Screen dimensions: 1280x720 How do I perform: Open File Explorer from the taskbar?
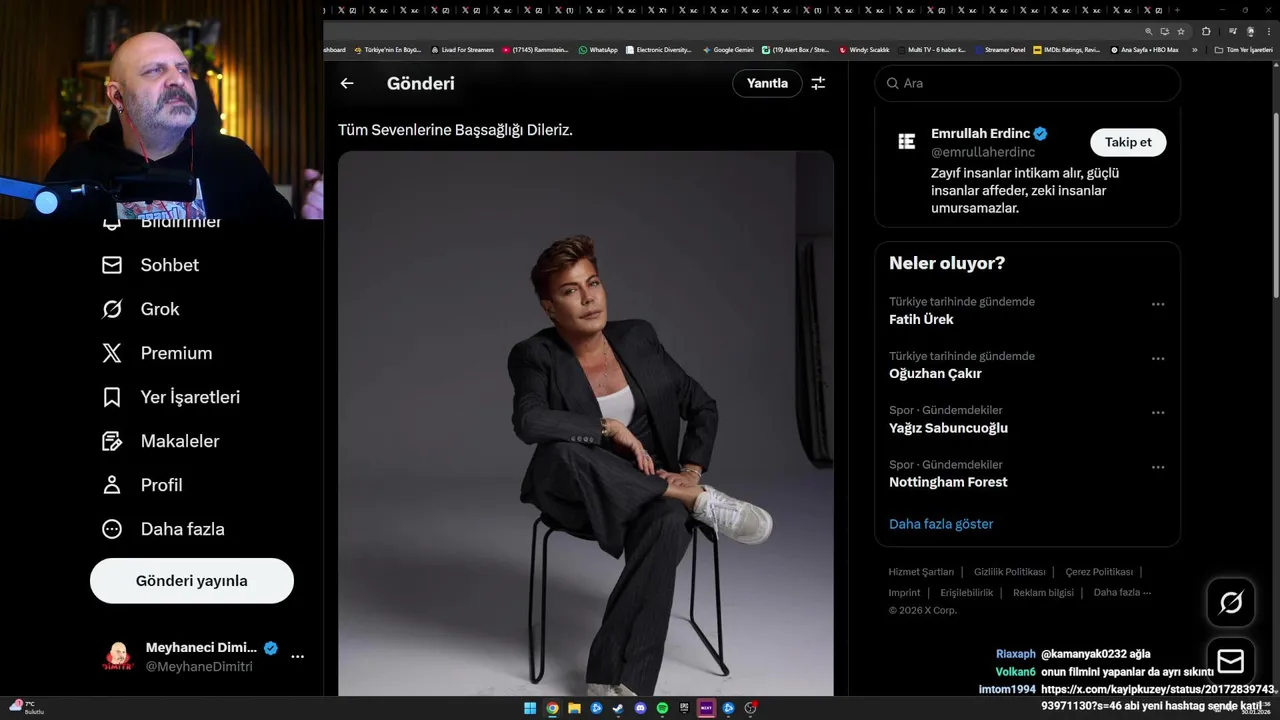574,708
